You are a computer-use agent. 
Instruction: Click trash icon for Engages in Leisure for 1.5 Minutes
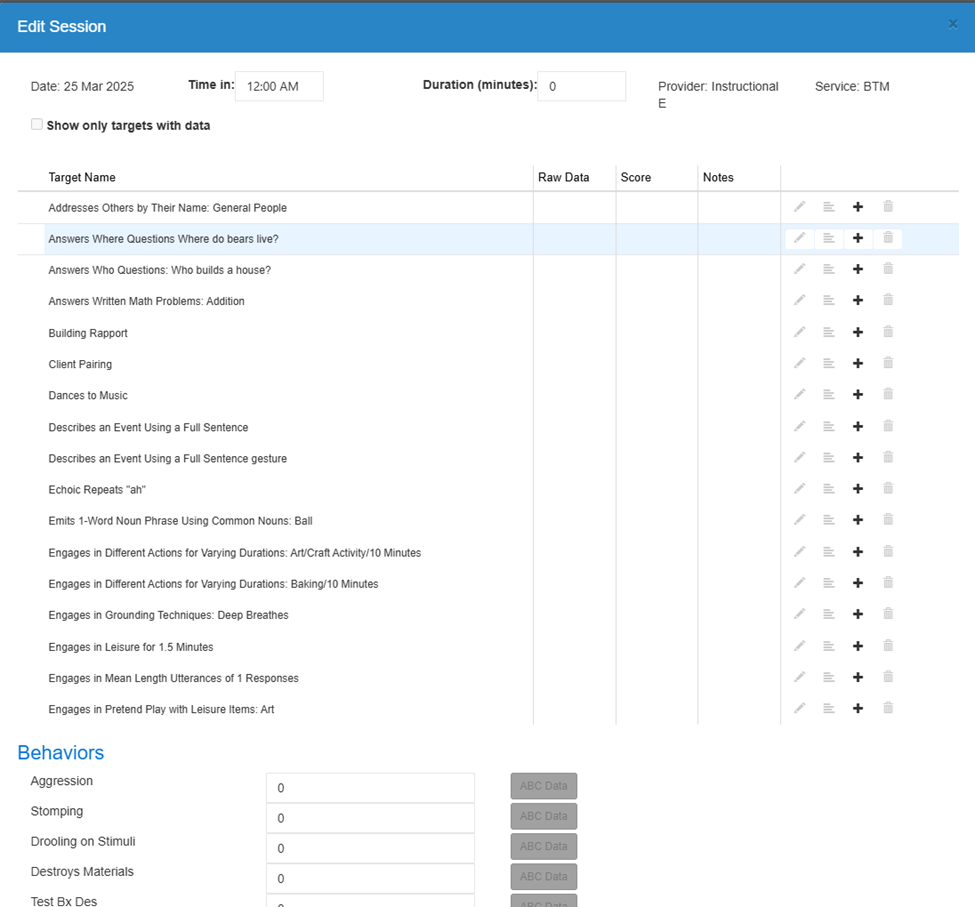click(x=888, y=647)
